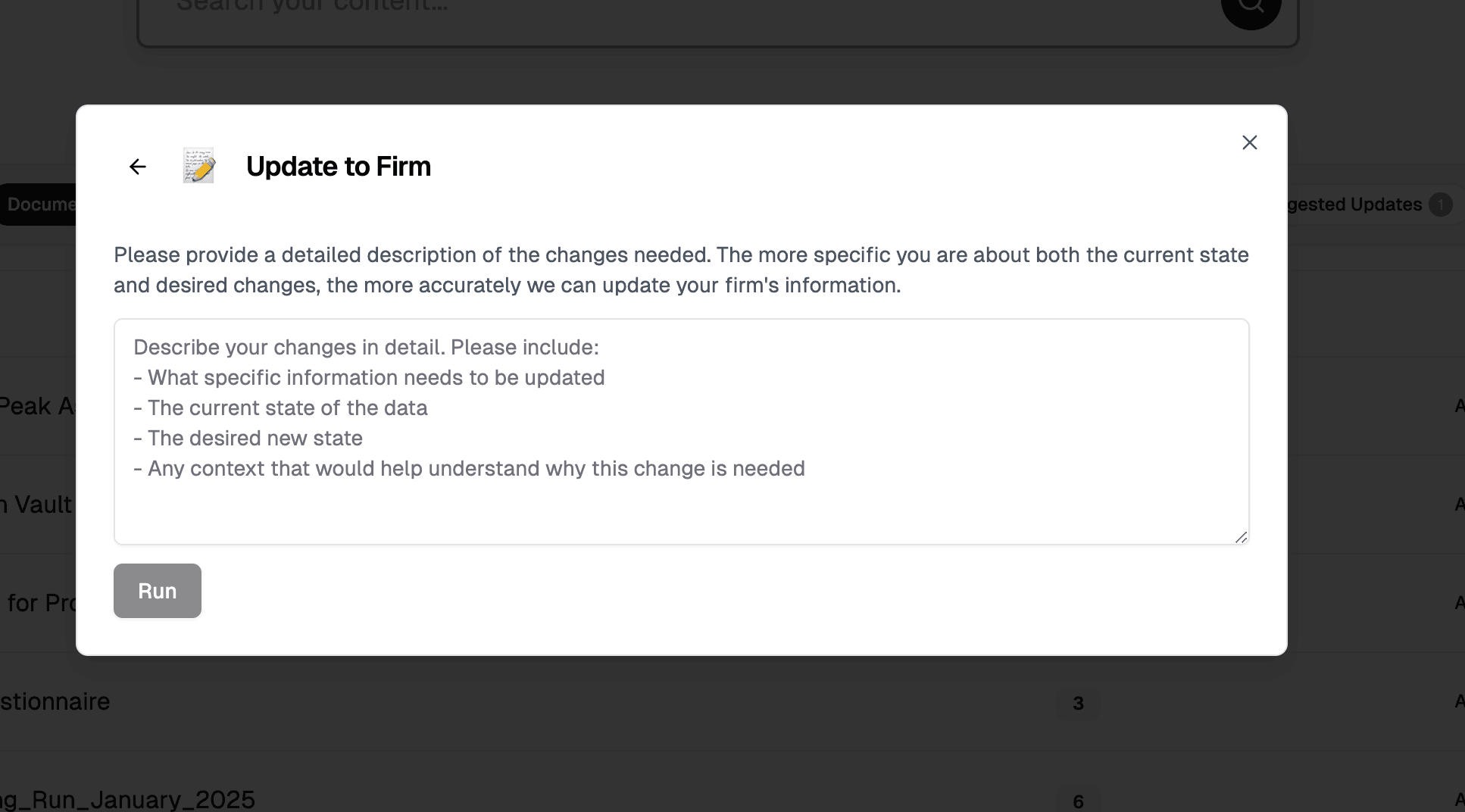1465x812 pixels.
Task: Click the memo pencil icon beside title
Action: click(x=199, y=166)
